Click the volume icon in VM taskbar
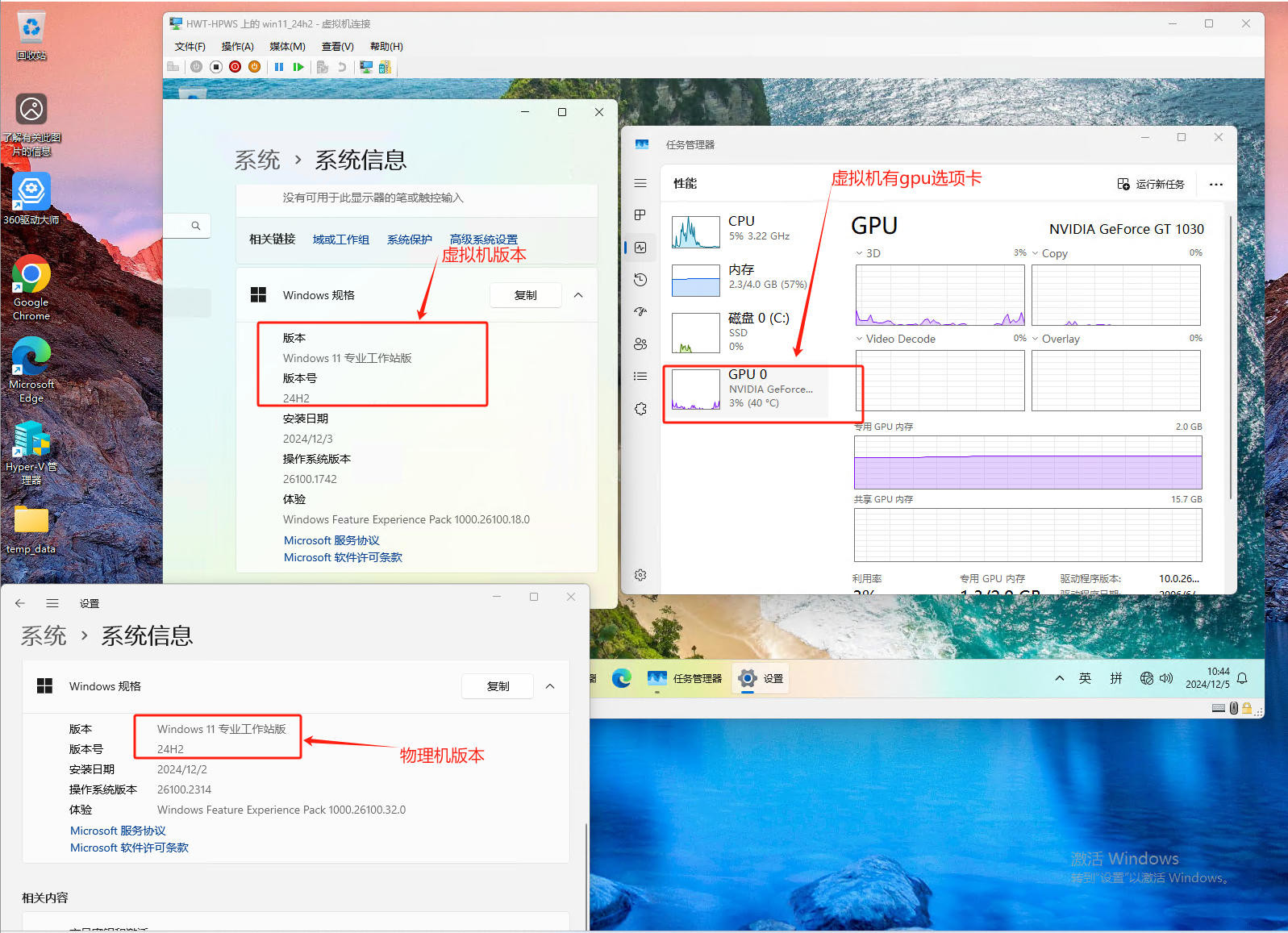This screenshot has width=1288, height=933. pos(1166,678)
